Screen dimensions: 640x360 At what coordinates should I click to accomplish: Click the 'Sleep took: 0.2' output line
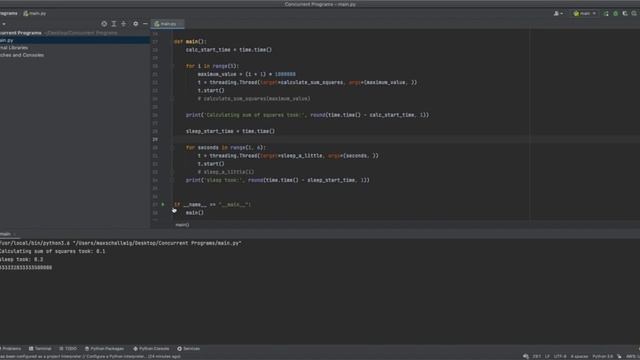22,260
